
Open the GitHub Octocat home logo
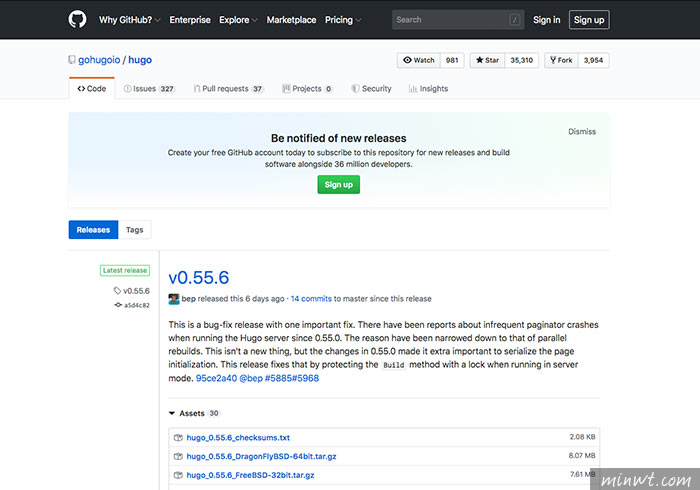pos(77,20)
